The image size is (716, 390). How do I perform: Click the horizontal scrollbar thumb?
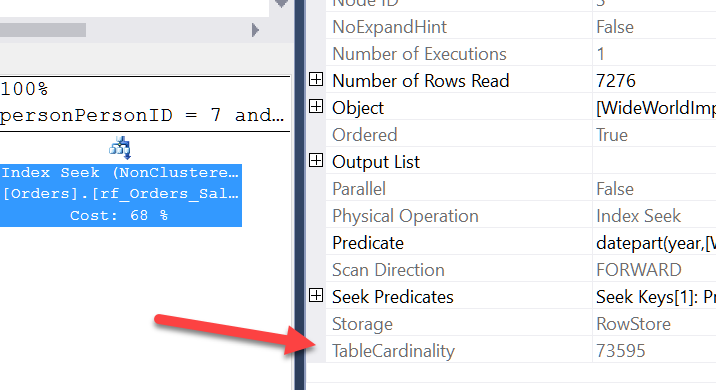(x=43, y=30)
